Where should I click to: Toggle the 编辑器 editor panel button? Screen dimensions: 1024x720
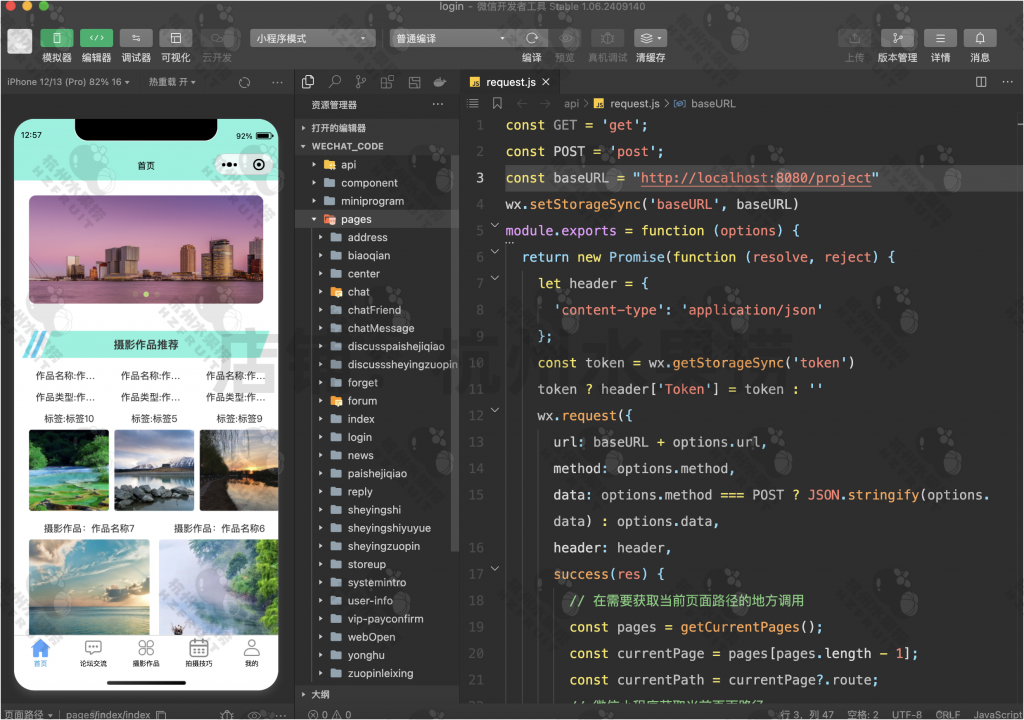tap(96, 39)
